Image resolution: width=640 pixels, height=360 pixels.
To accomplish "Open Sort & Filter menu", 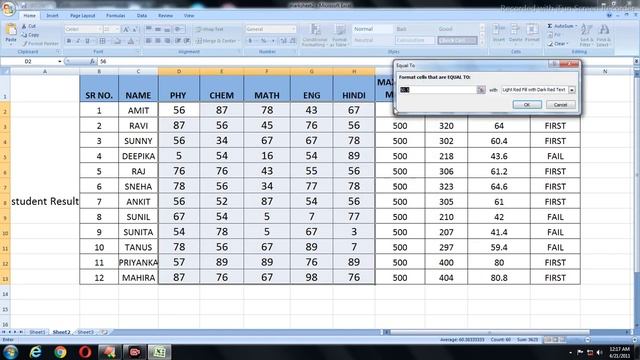I will pos(586,35).
